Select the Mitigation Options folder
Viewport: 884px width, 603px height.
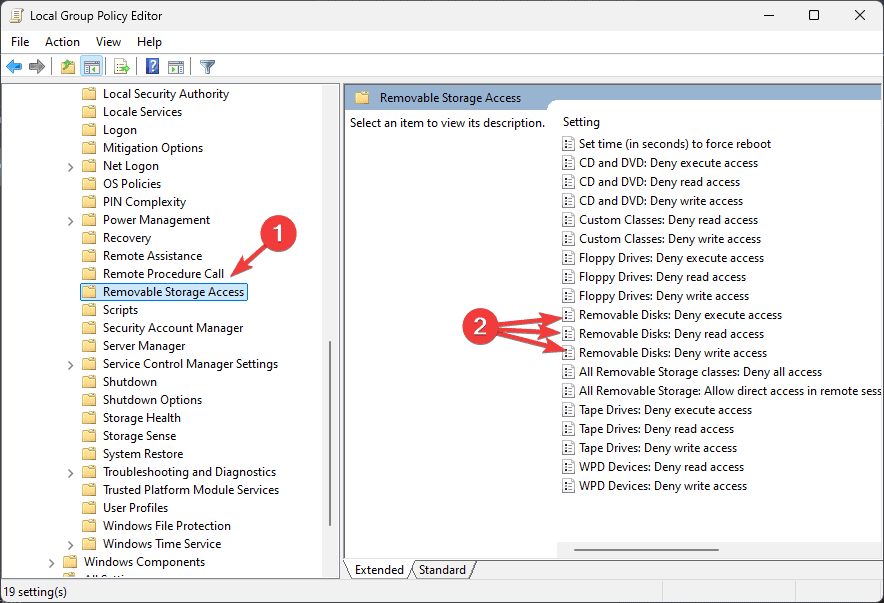coord(153,148)
